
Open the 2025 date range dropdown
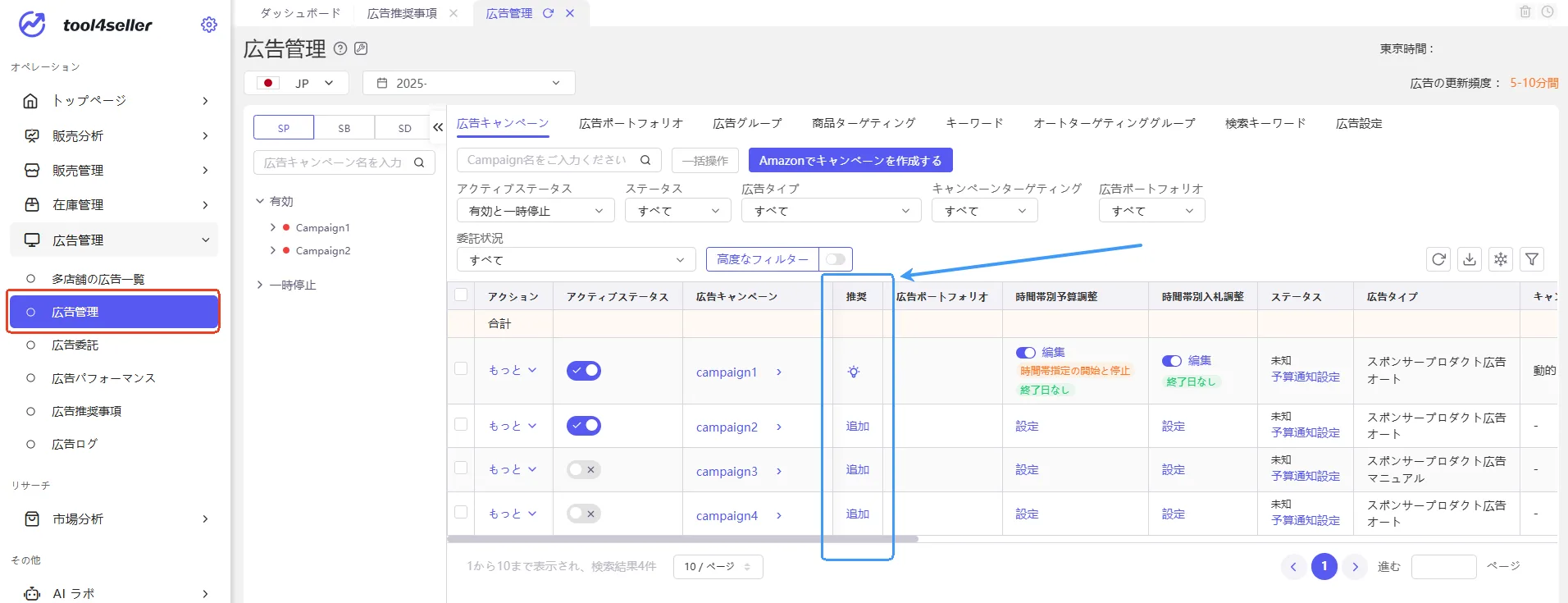pyautogui.click(x=469, y=83)
